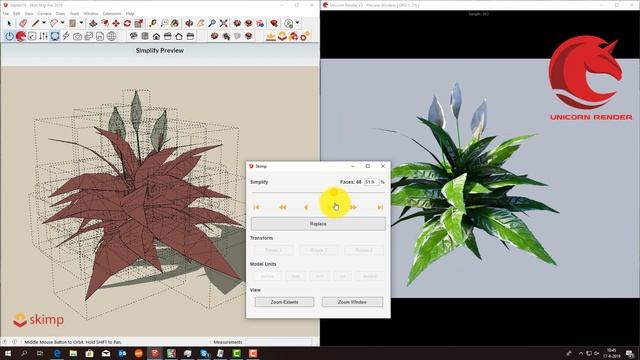
Task: Click the power icon in second toolbar row
Action: point(9,36)
